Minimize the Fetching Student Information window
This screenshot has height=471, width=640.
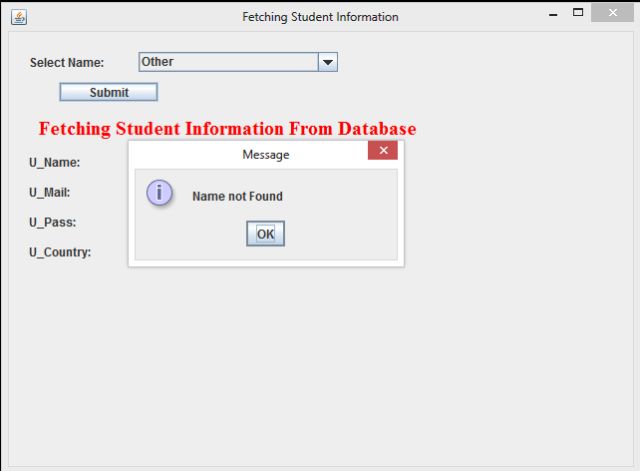coord(553,14)
